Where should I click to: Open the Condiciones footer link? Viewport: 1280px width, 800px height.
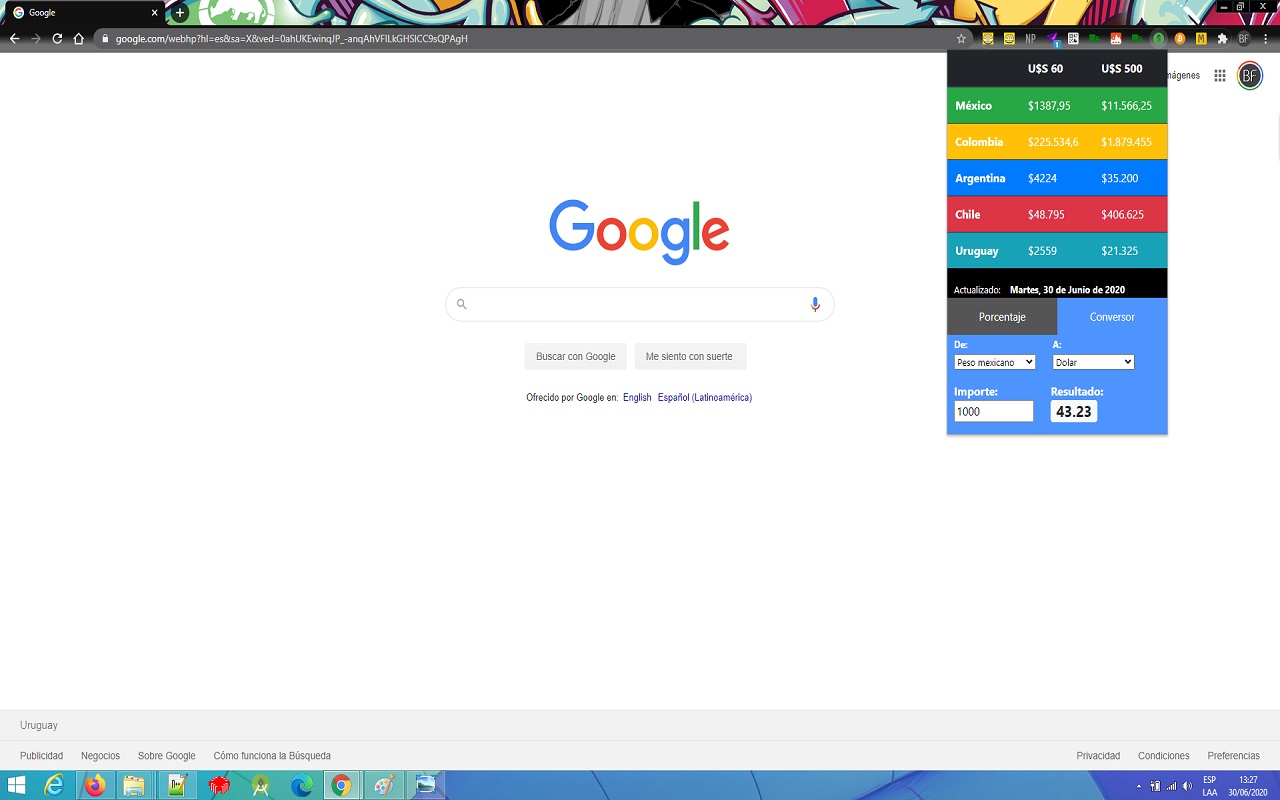tap(1164, 756)
